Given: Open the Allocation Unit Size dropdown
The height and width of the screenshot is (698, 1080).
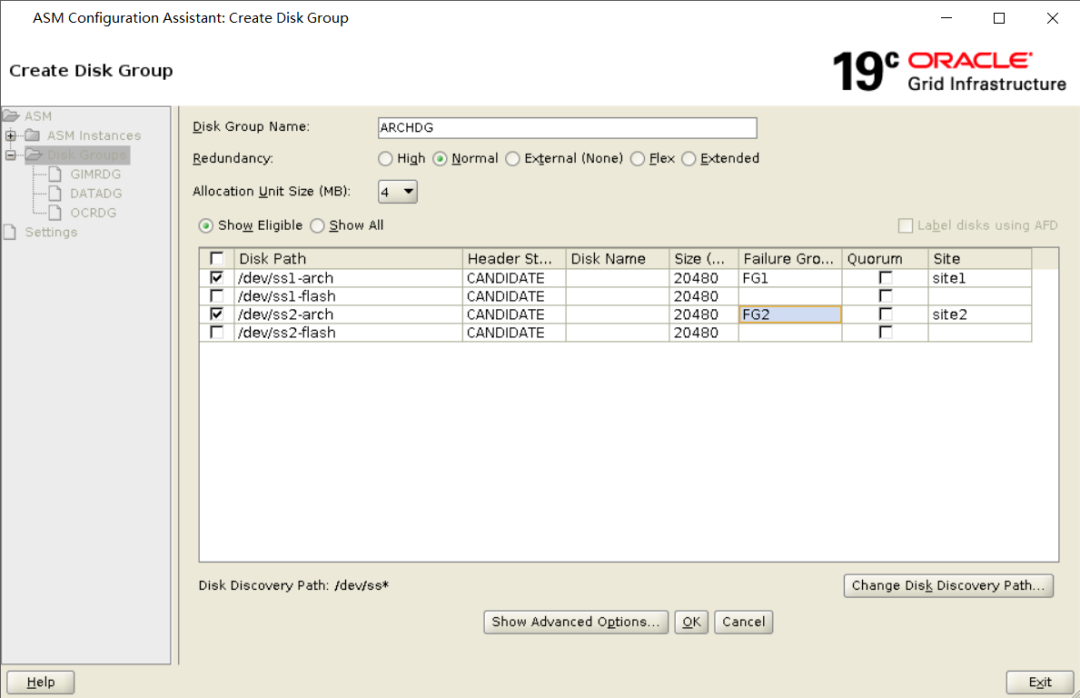Looking at the screenshot, I should coord(397,192).
